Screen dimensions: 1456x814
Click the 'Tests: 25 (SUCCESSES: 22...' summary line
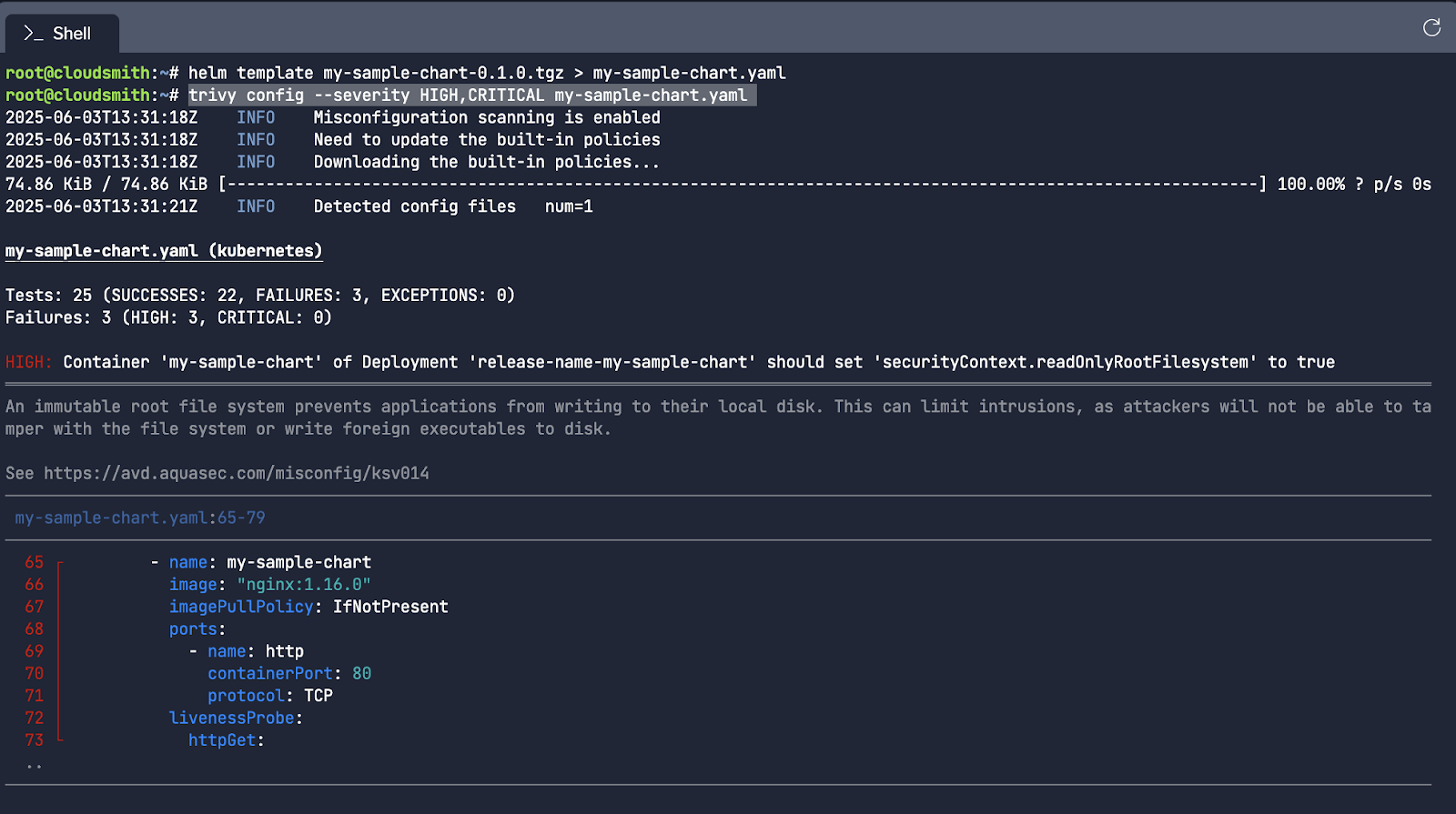(260, 296)
